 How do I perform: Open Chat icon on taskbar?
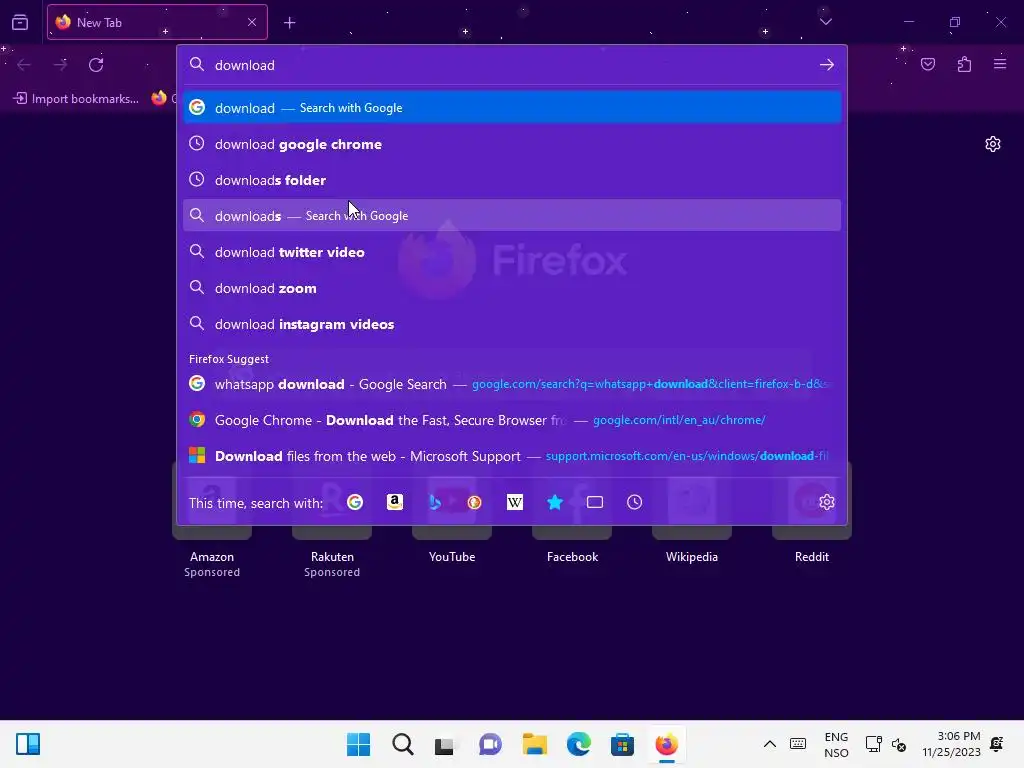[490, 744]
